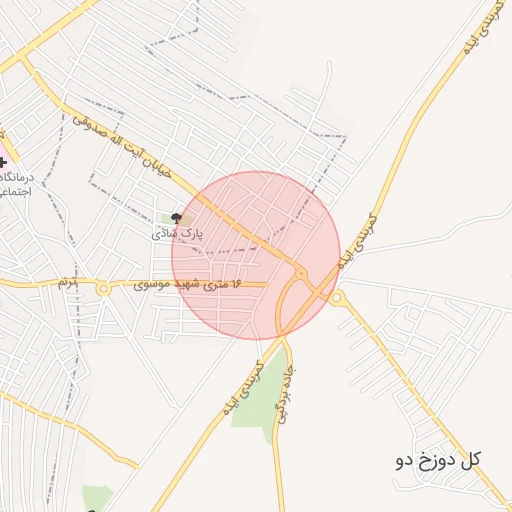
Task: Click the کل دوزخ دو place label
Action: click(438, 460)
